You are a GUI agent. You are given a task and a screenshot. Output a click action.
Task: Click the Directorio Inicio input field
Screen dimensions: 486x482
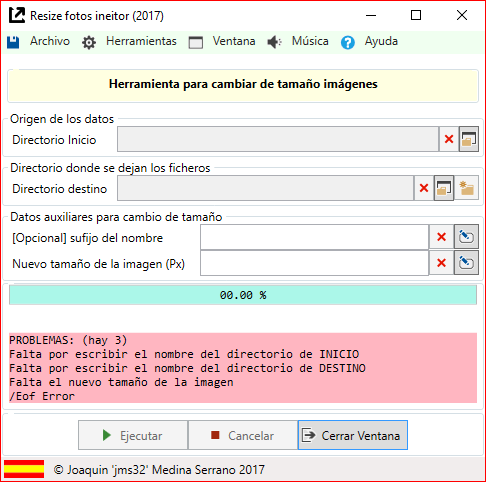[278, 139]
